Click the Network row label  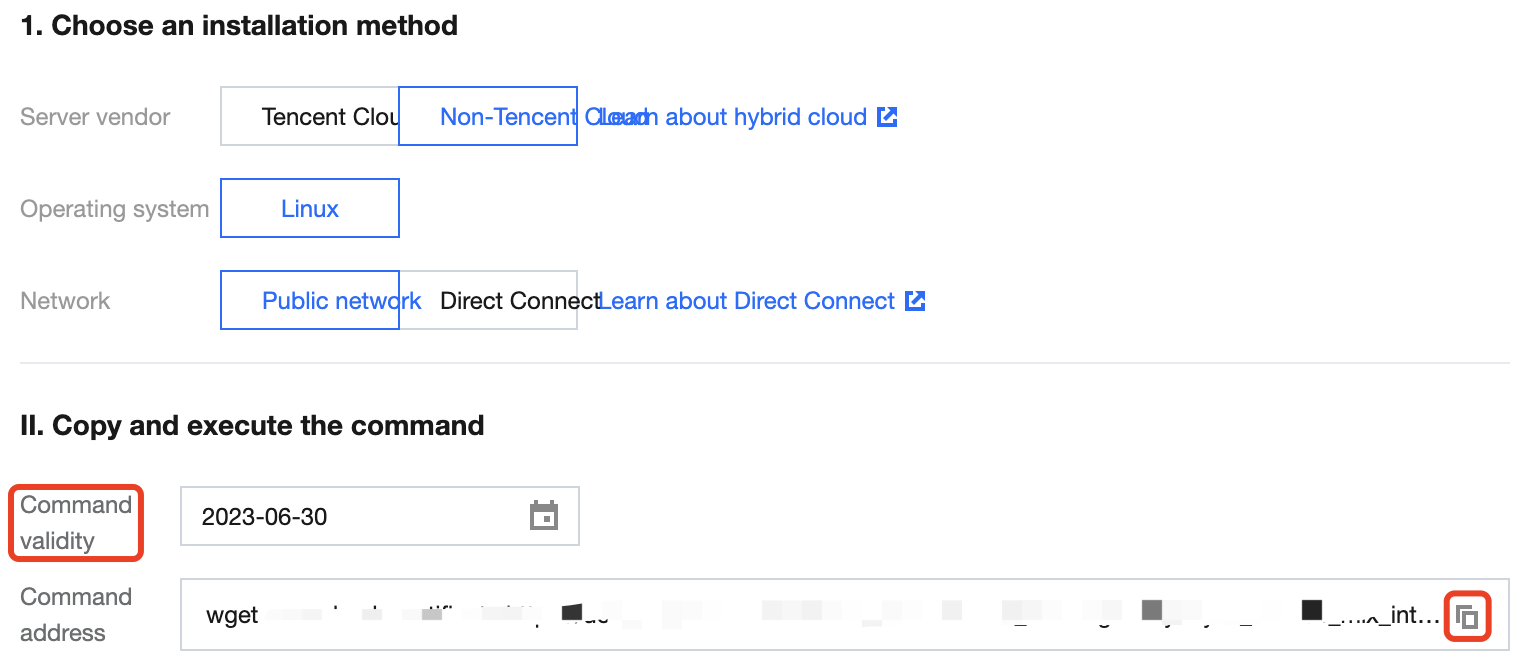coord(65,301)
